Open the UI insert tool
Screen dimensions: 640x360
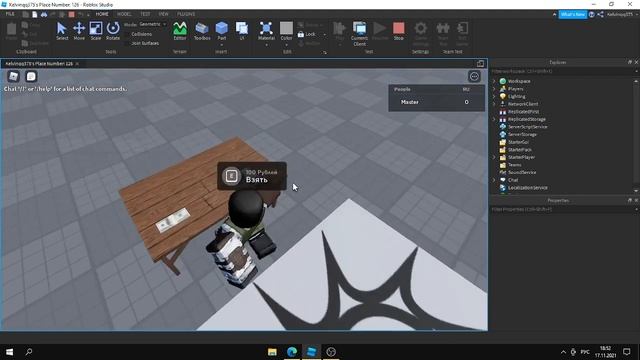242,31
